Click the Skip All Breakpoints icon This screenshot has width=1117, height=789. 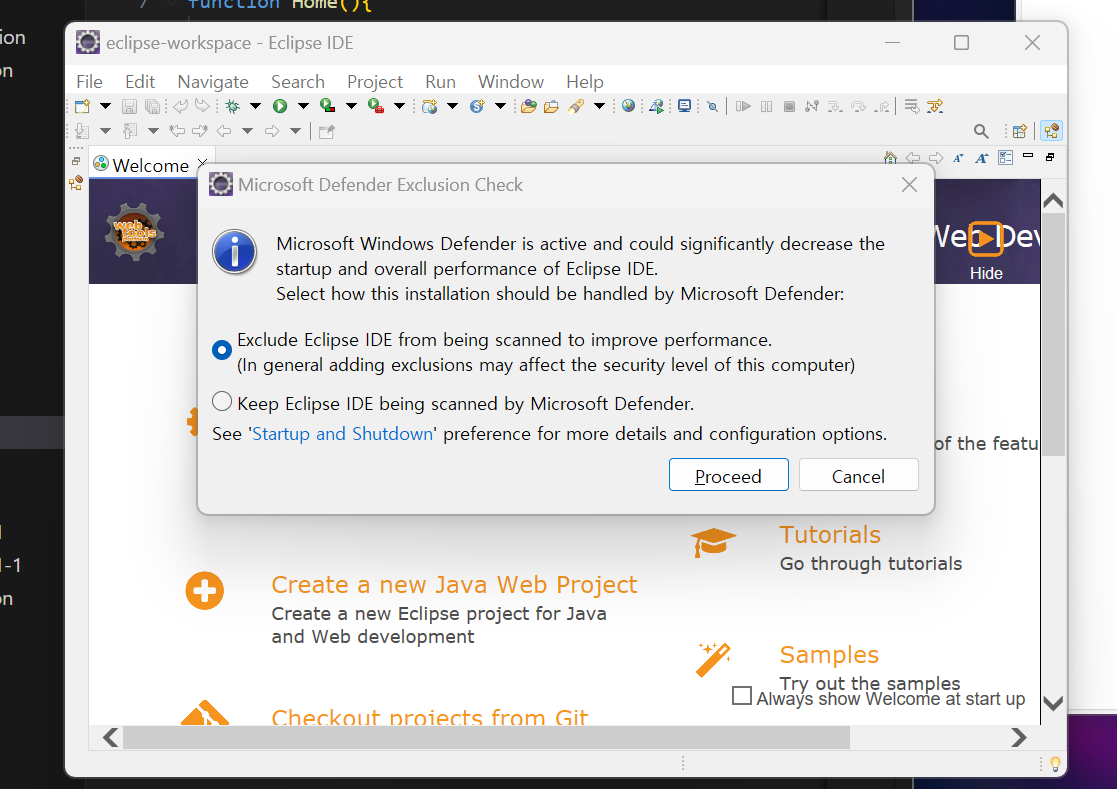712,107
